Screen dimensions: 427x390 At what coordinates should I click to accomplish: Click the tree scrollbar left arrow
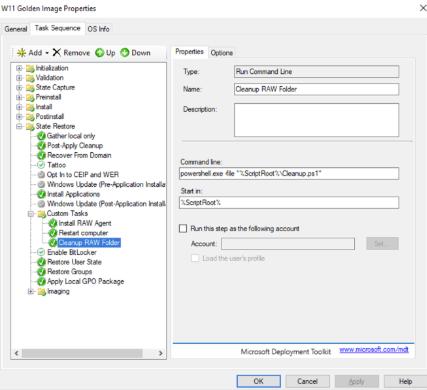[16, 353]
